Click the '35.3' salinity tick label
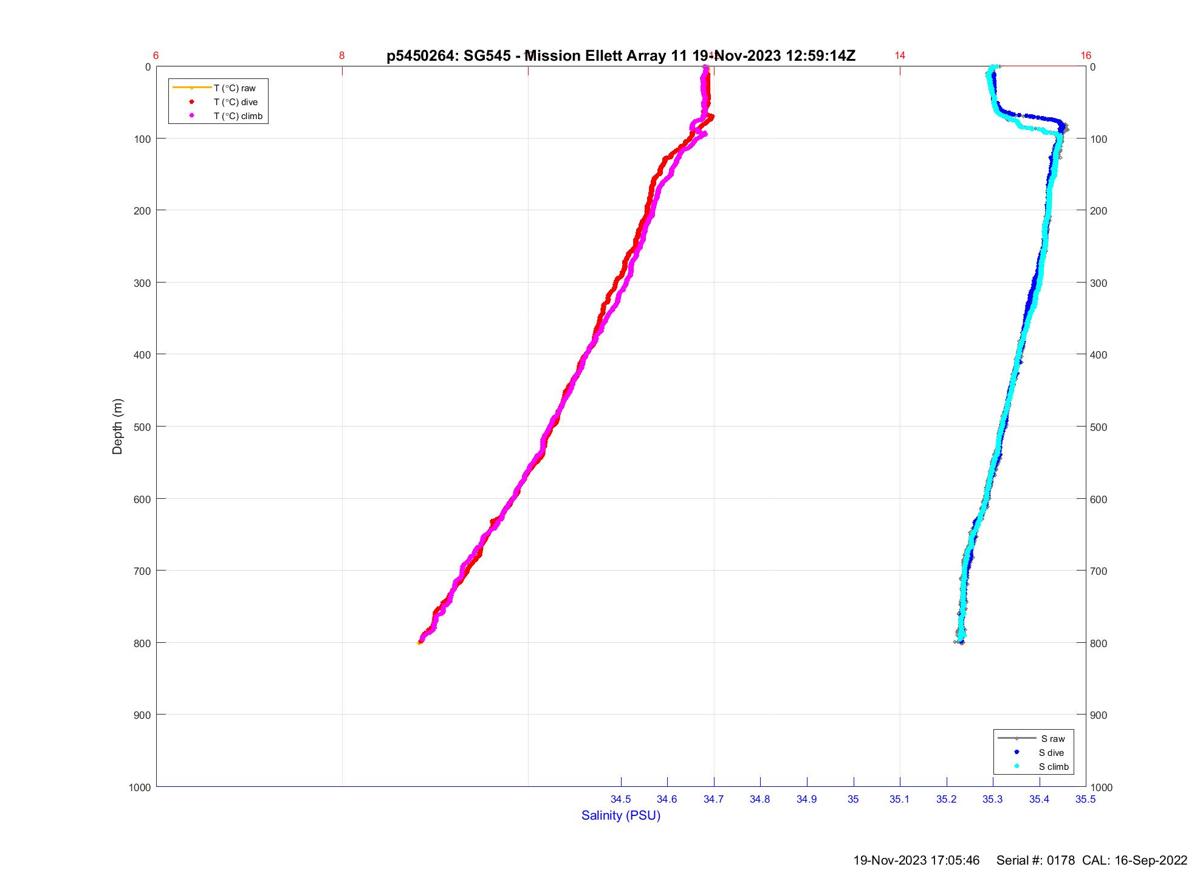Viewport: 1200px width, 885px height. [x=993, y=799]
